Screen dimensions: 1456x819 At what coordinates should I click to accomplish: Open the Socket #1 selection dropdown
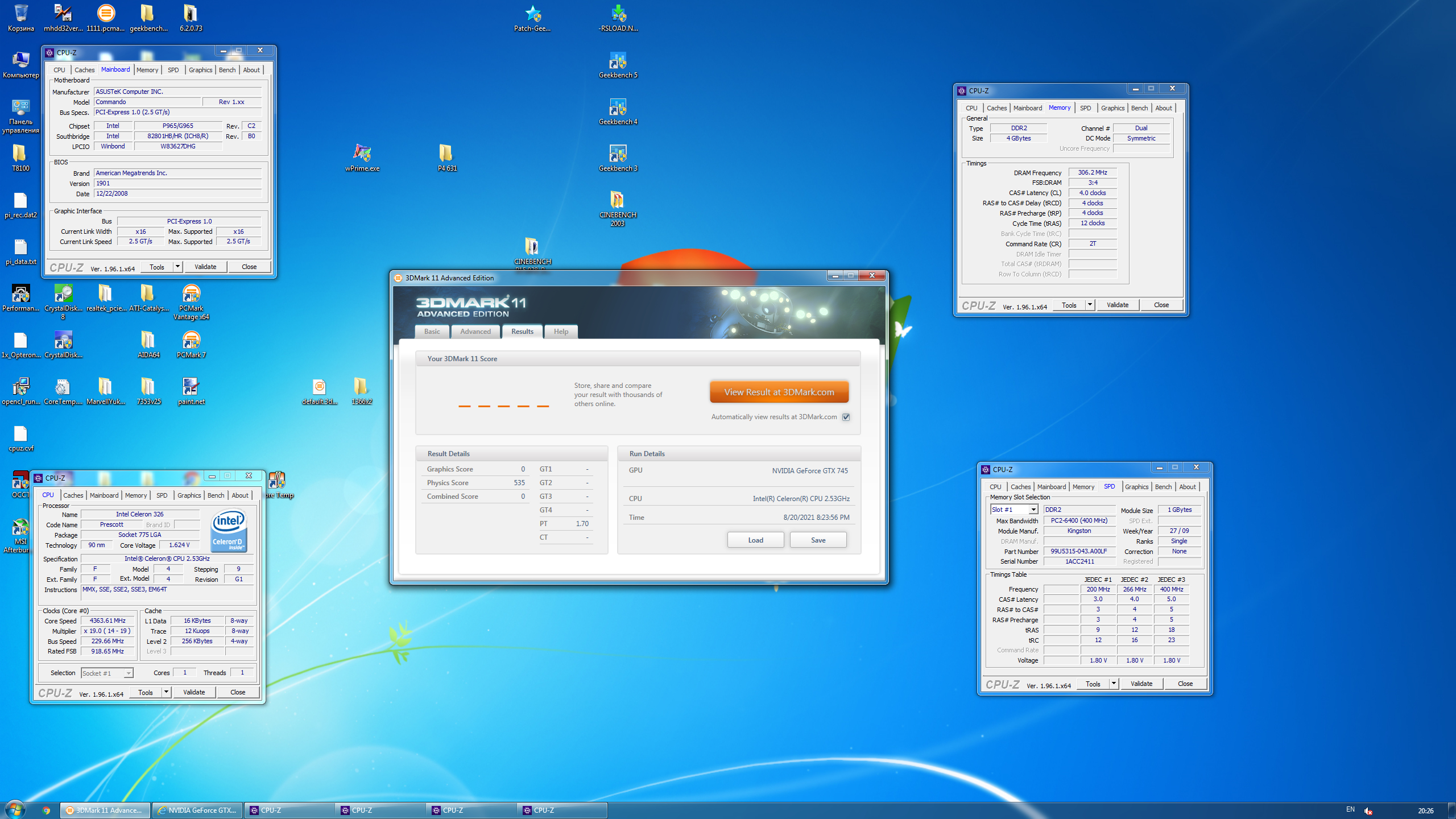point(129,673)
